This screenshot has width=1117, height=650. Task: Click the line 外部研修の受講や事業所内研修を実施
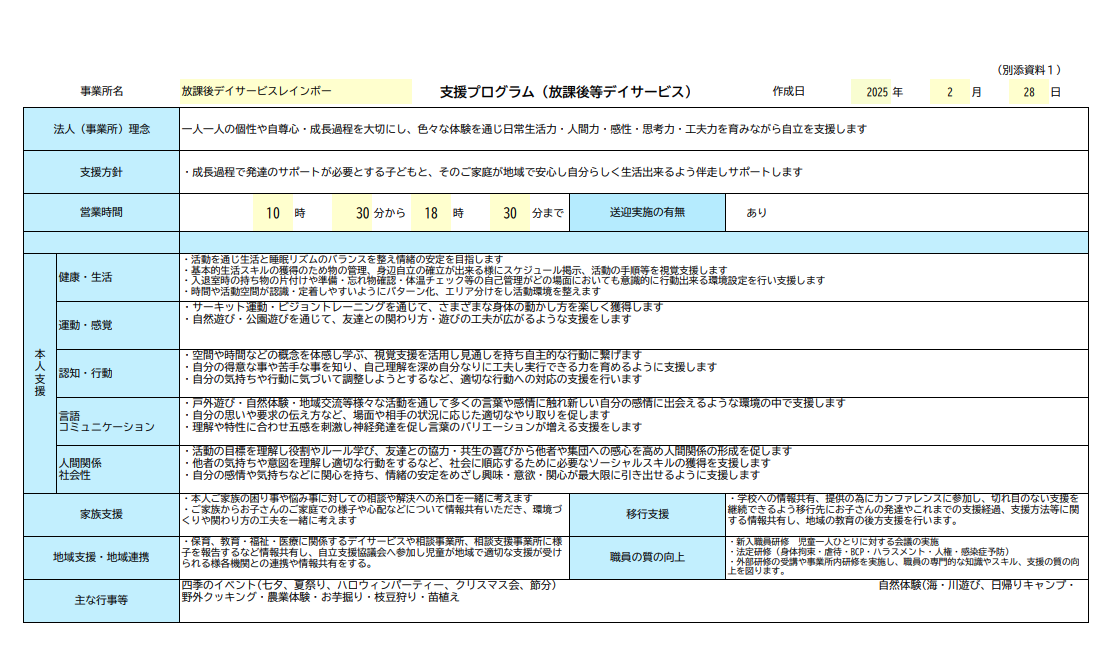point(903,567)
